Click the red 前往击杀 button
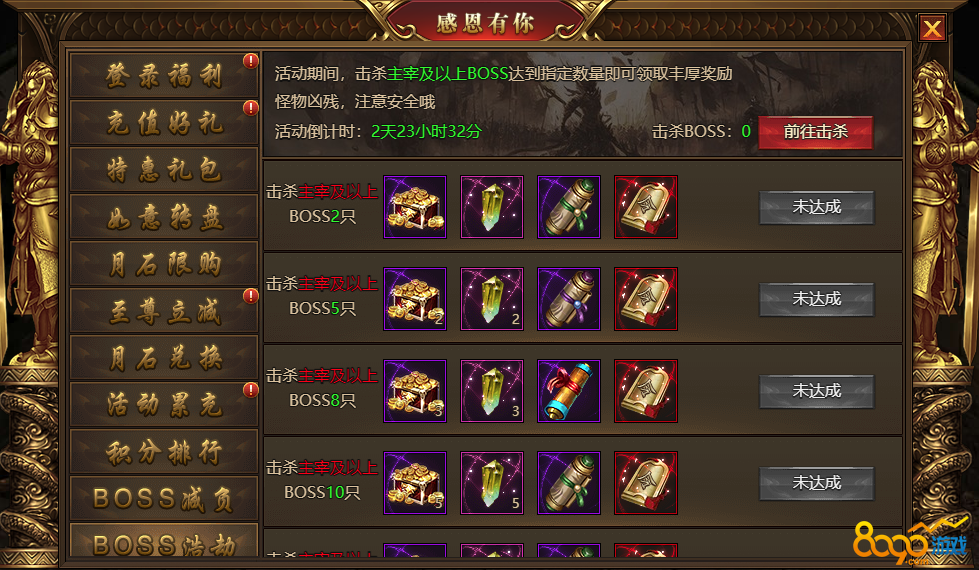The height and width of the screenshot is (570, 979). (815, 132)
